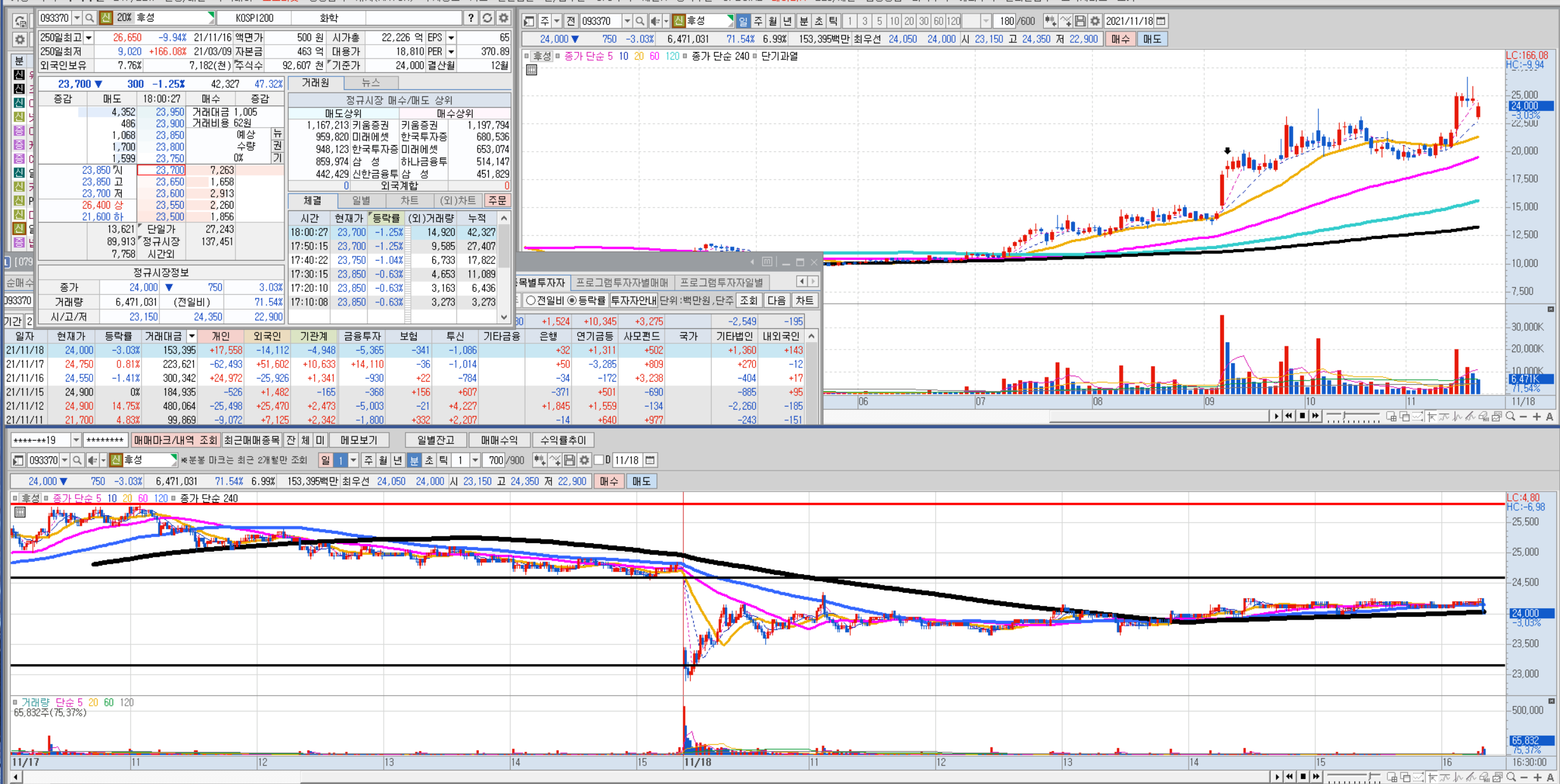The width and height of the screenshot is (1560, 784).
Task: Switch to the 일별 tab
Action: pyautogui.click(x=361, y=201)
